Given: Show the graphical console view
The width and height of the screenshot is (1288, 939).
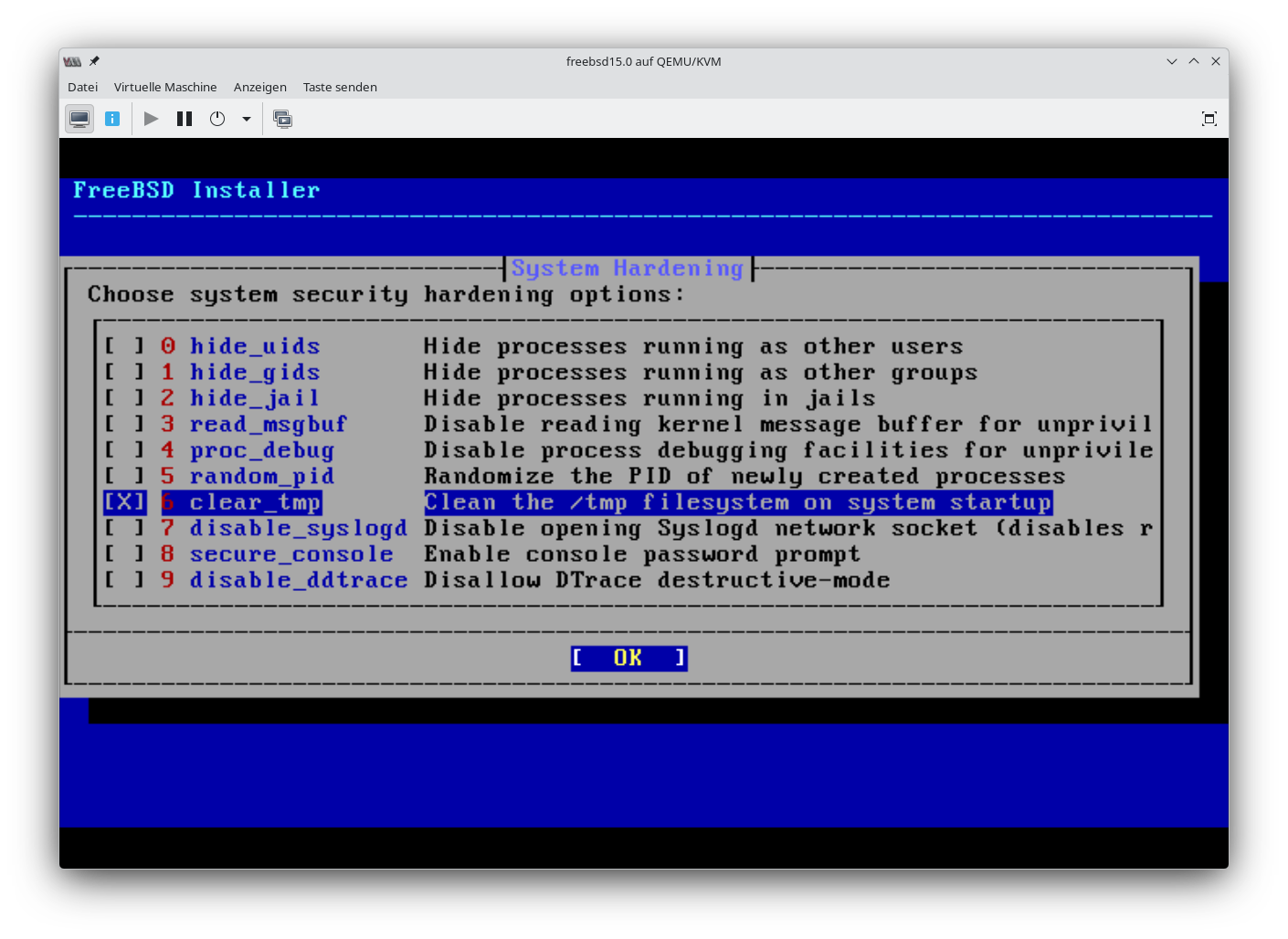Looking at the screenshot, I should 79,119.
